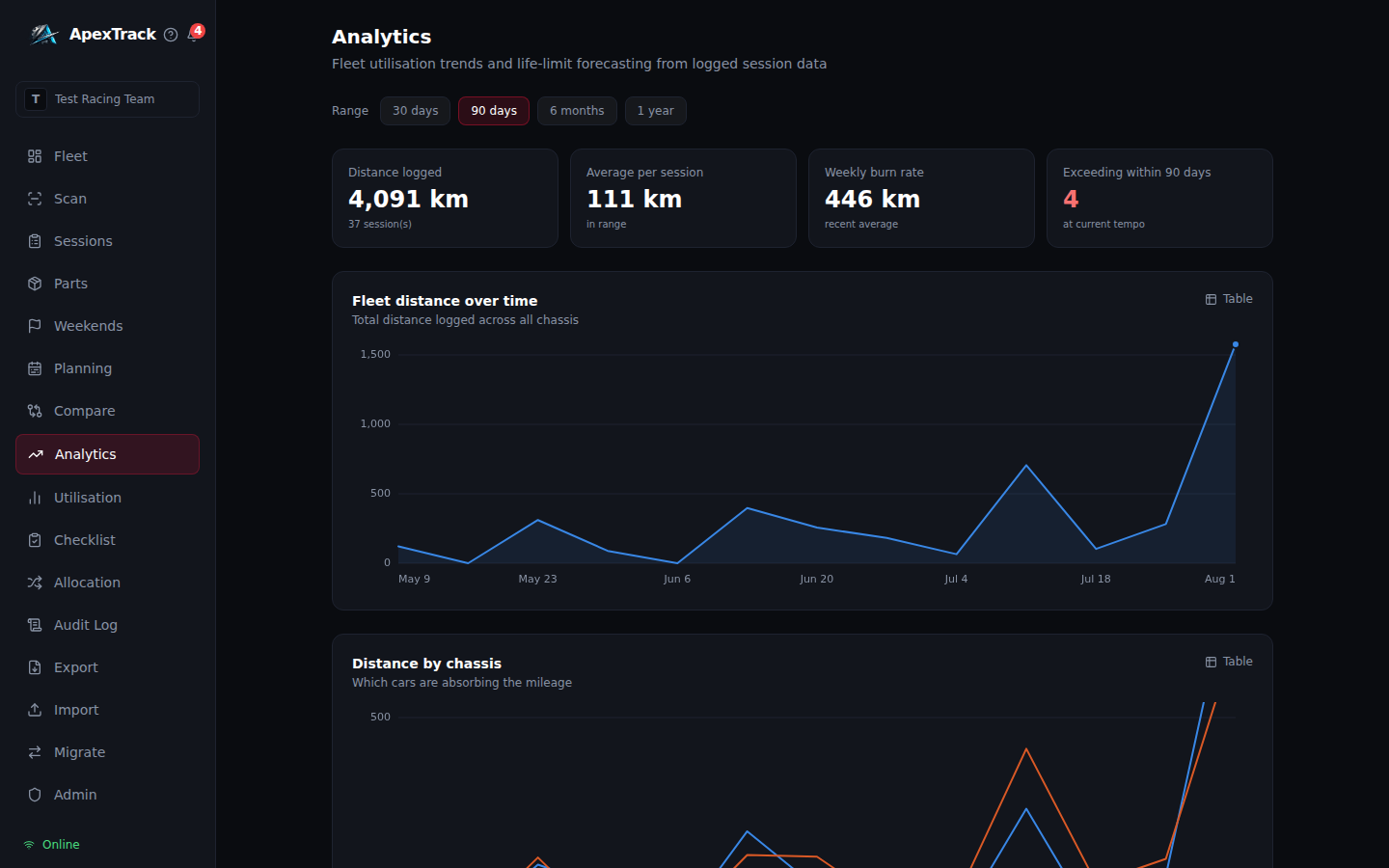
Task: Click the Planning calendar icon
Action: click(35, 368)
